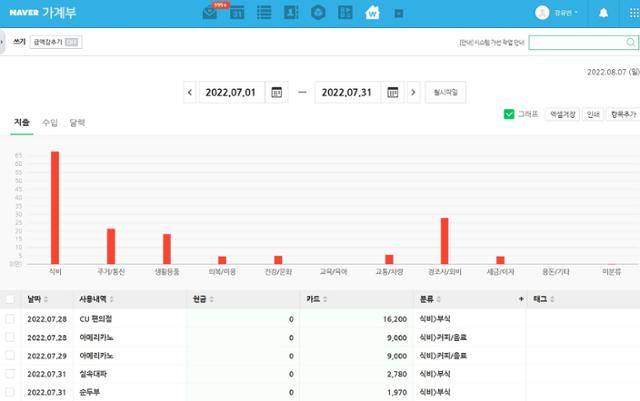Go to previous month with left arrow
The image size is (640, 401).
click(x=190, y=92)
